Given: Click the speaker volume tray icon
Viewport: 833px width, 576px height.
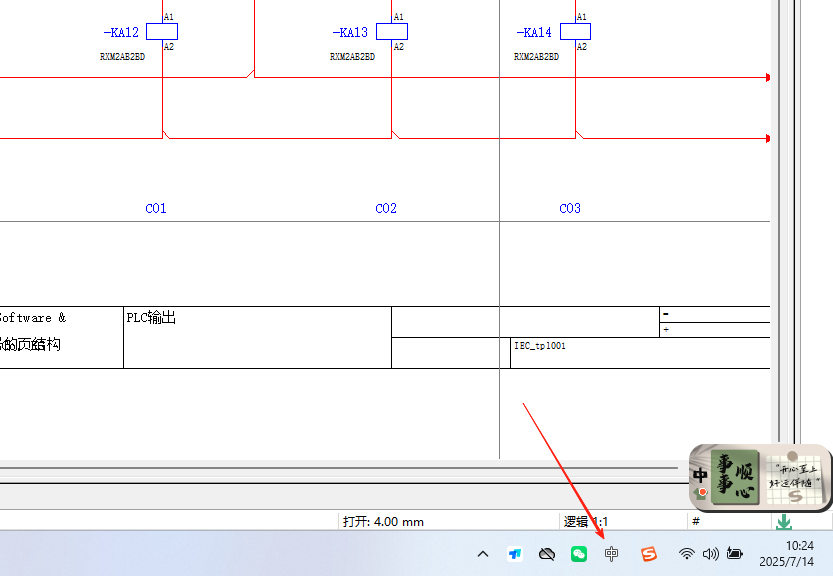Looking at the screenshot, I should tap(711, 553).
